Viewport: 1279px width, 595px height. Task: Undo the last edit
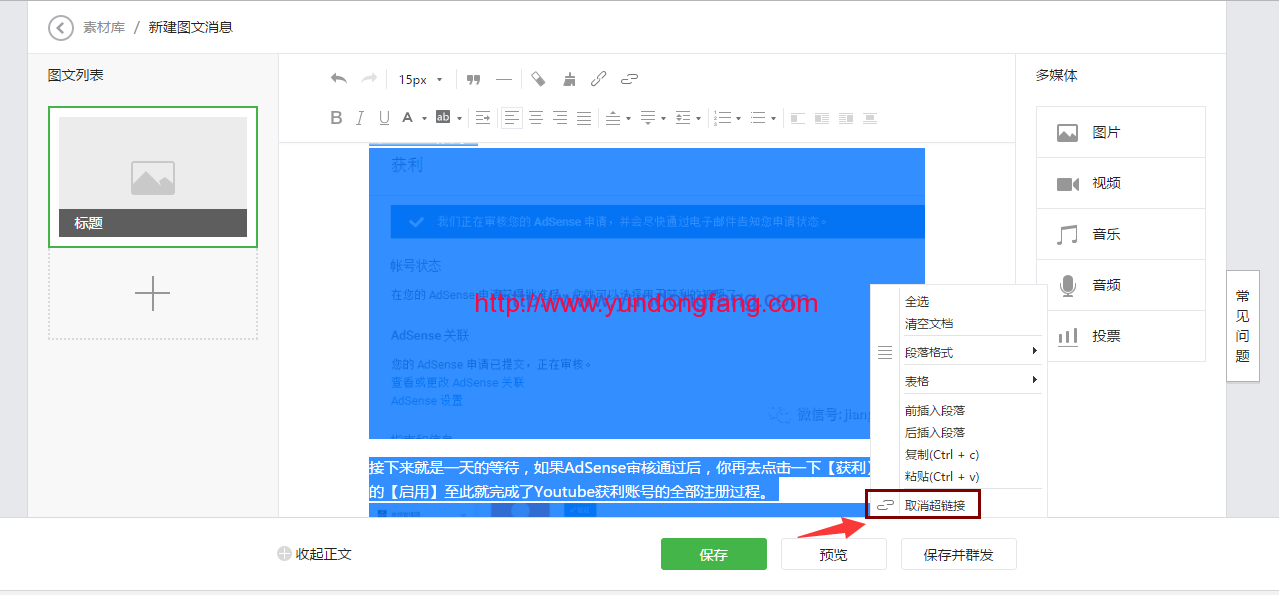339,79
